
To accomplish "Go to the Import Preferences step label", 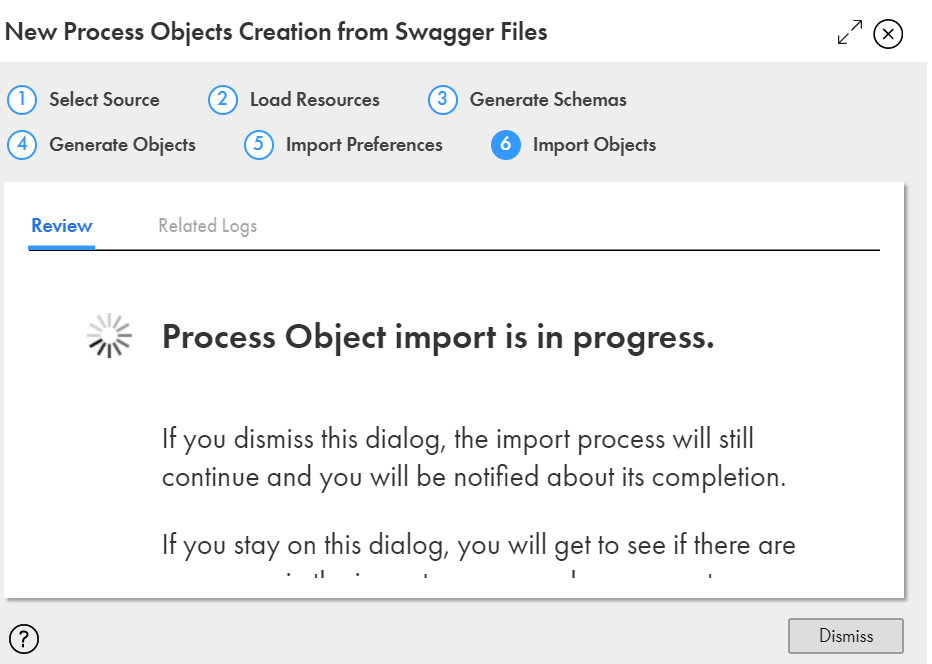I will click(x=364, y=145).
